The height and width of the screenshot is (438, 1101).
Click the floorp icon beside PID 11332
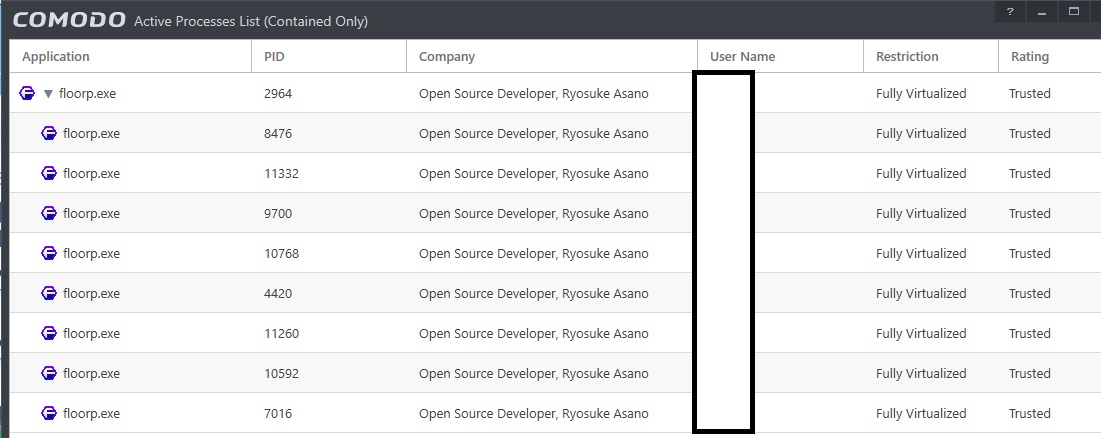tap(49, 173)
